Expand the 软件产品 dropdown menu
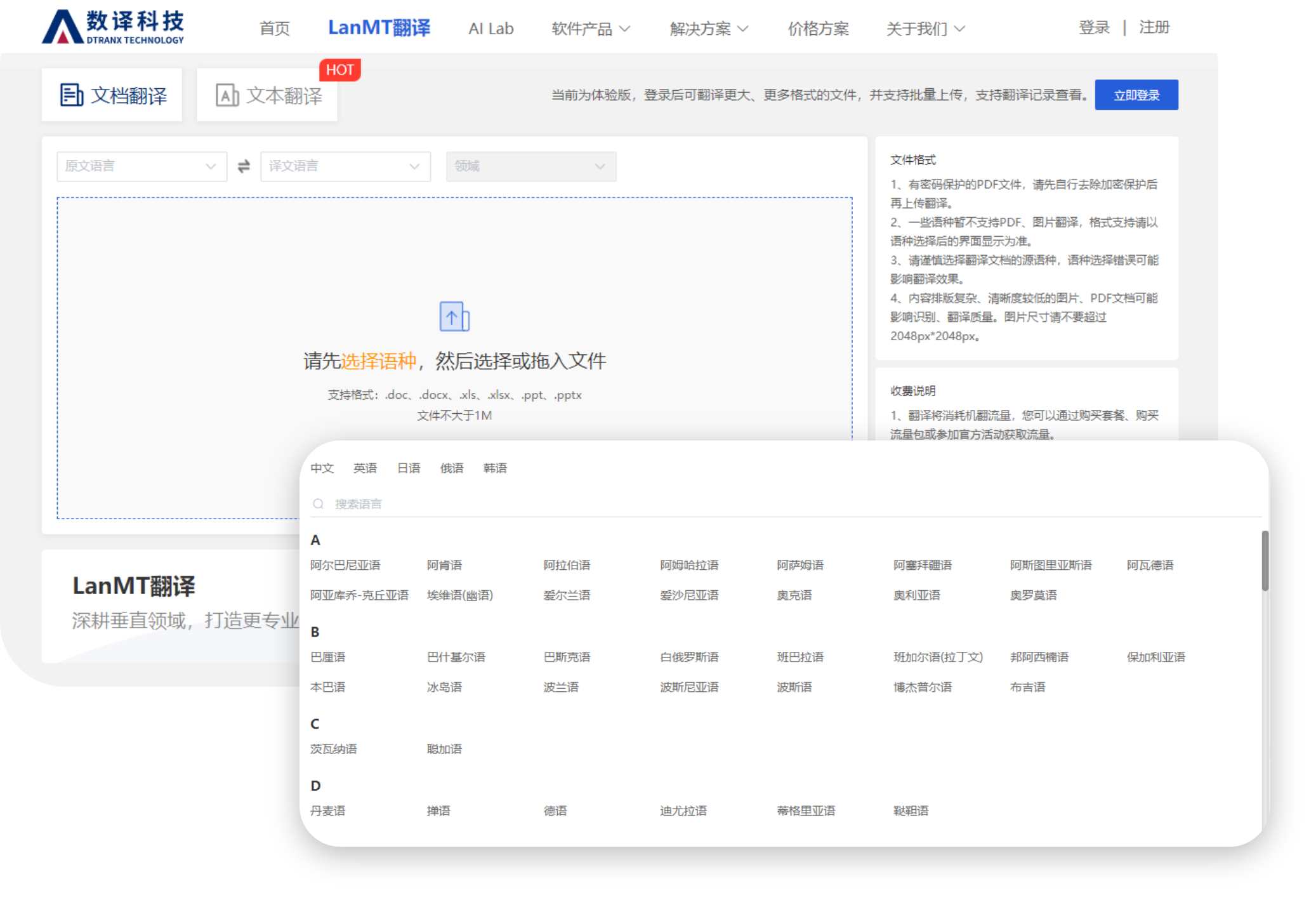Viewport: 1316px width, 900px height. point(591,29)
